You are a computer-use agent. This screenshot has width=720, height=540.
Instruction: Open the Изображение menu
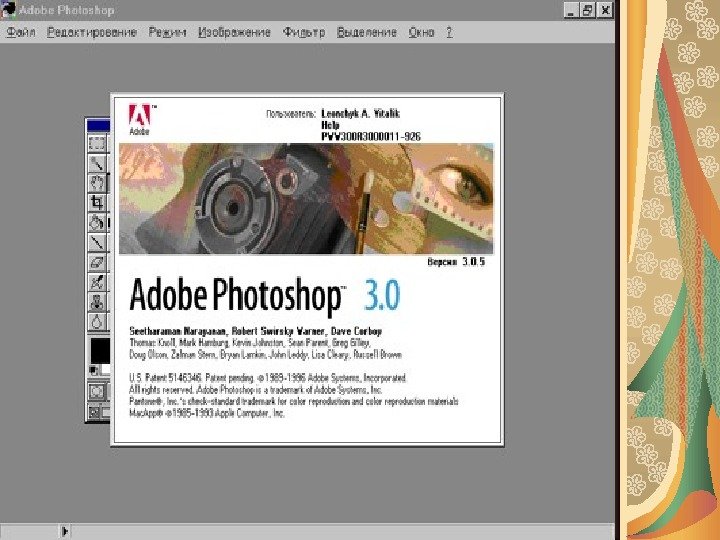pos(234,32)
